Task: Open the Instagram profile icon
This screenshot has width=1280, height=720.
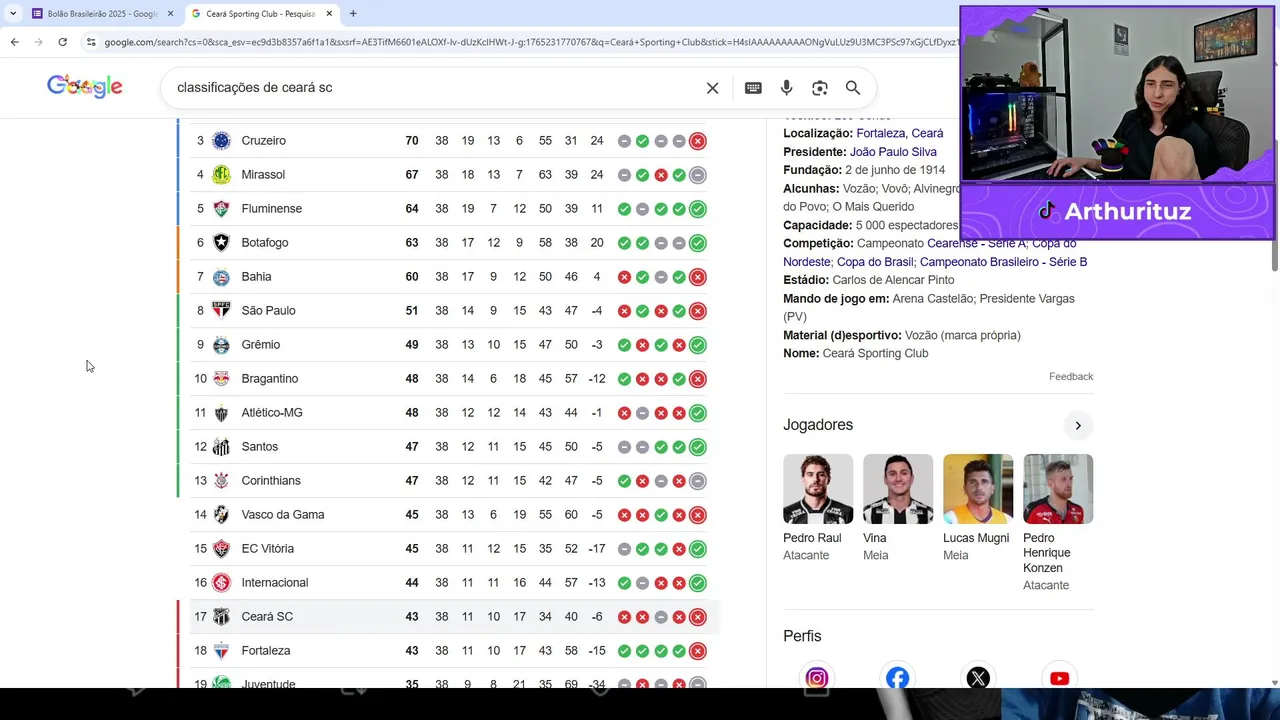Action: coord(817,678)
